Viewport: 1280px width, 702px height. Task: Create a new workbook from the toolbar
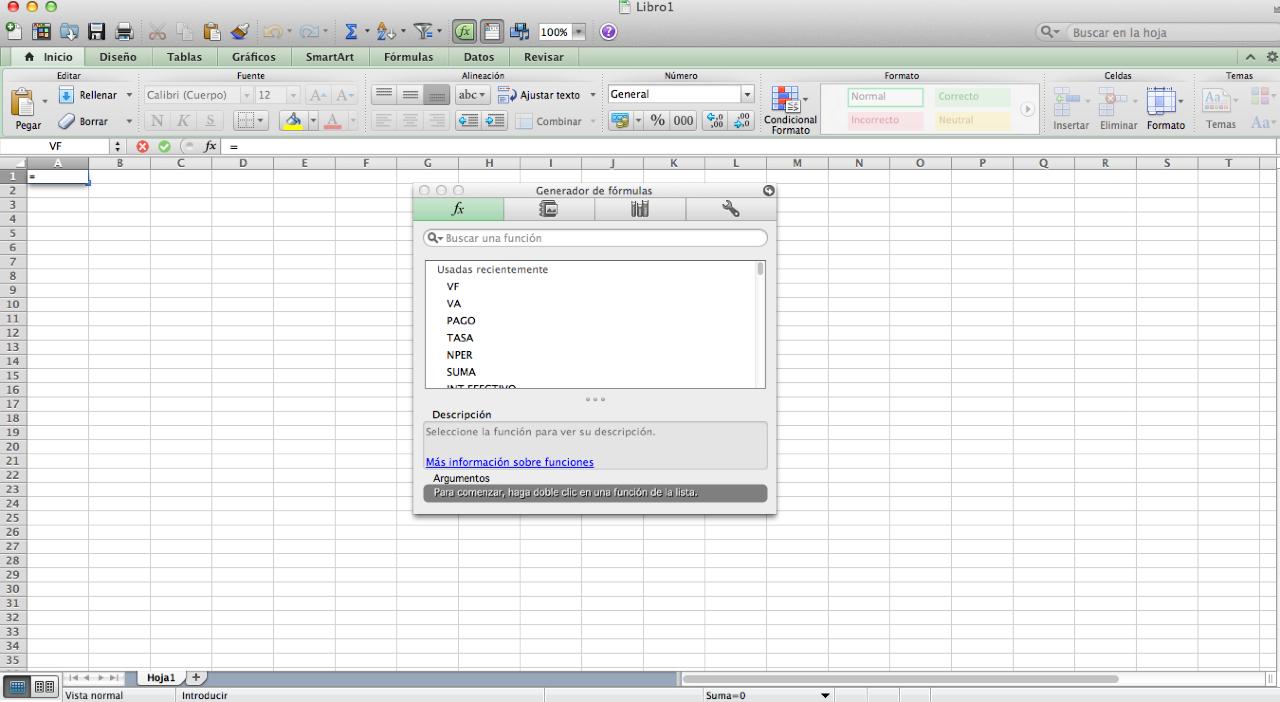pos(14,31)
